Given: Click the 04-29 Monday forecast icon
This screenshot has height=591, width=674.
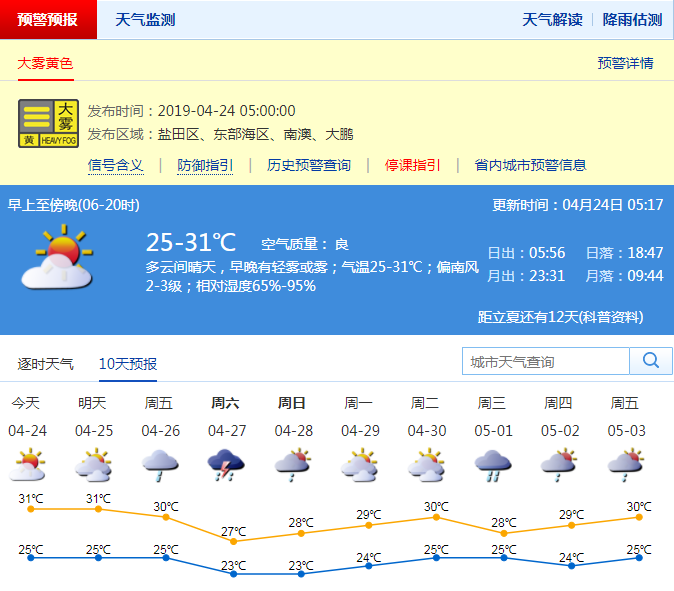Looking at the screenshot, I should [x=359, y=465].
